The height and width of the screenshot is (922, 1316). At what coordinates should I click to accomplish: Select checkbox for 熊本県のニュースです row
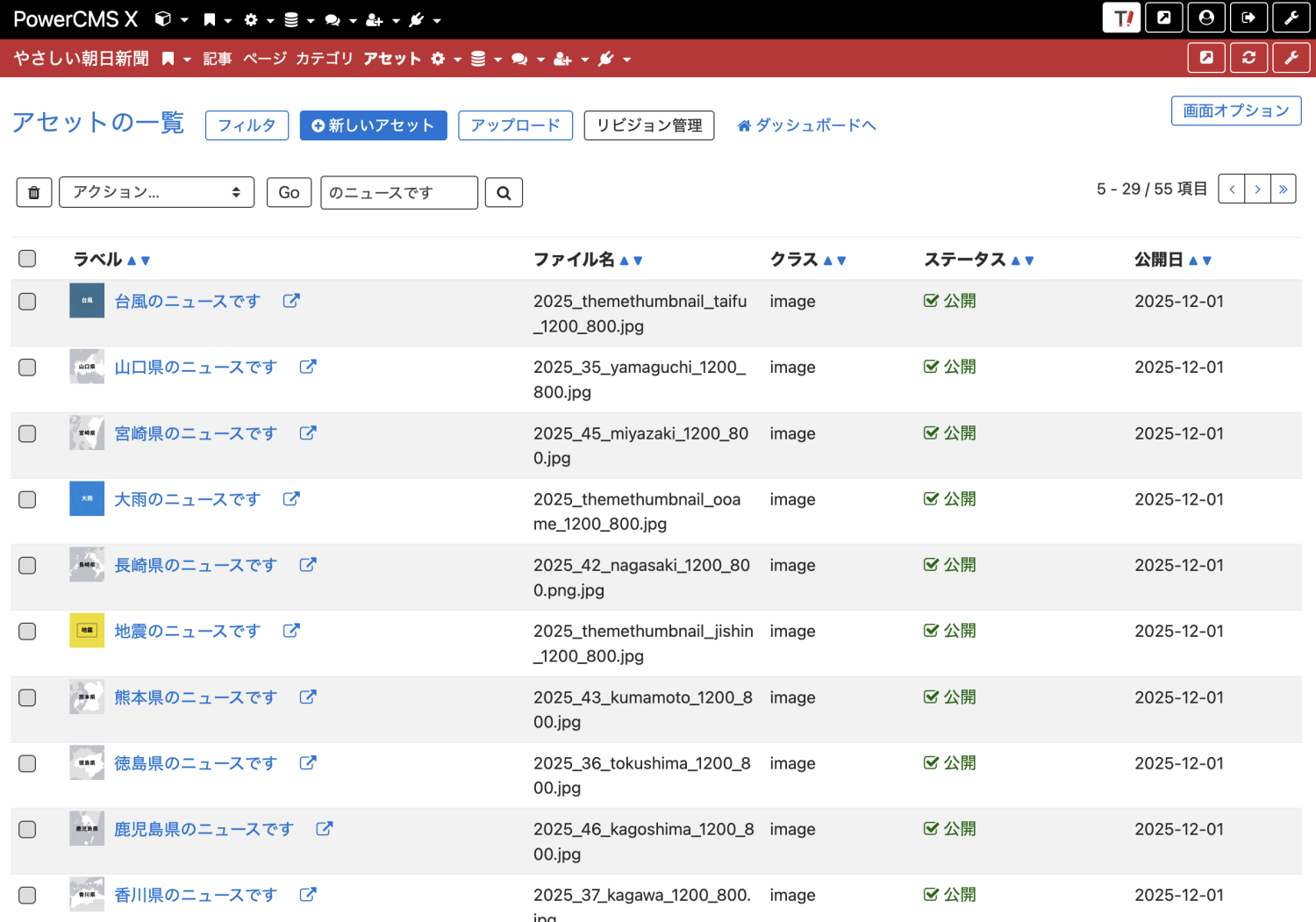27,697
